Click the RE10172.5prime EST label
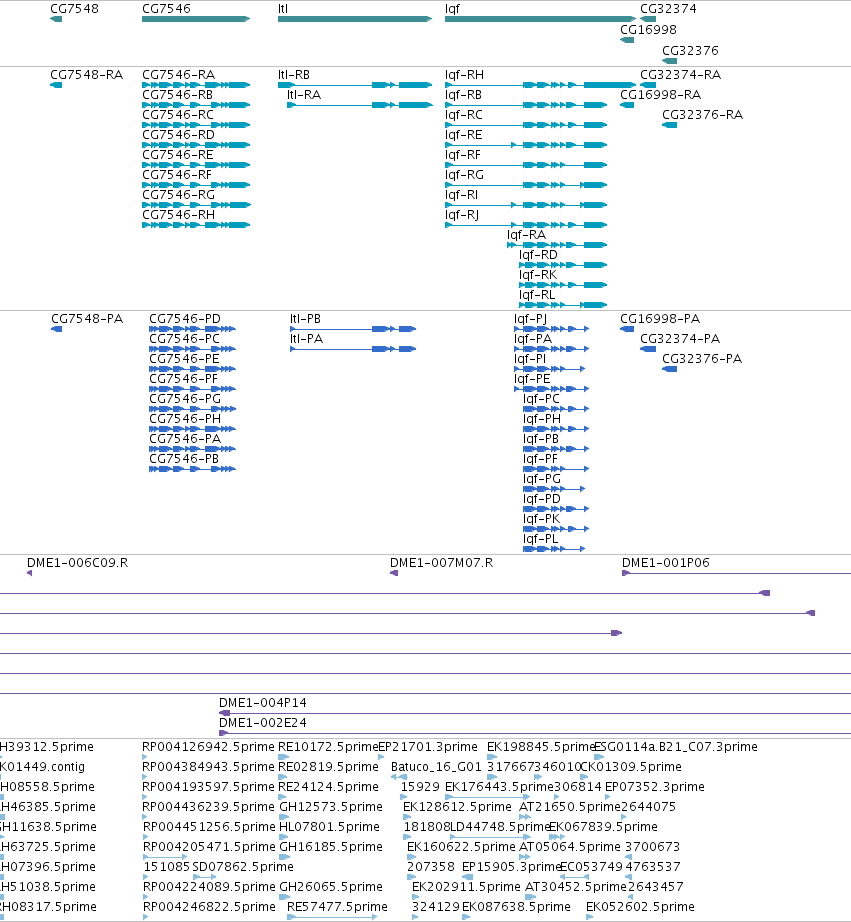851x922 pixels. click(x=328, y=747)
